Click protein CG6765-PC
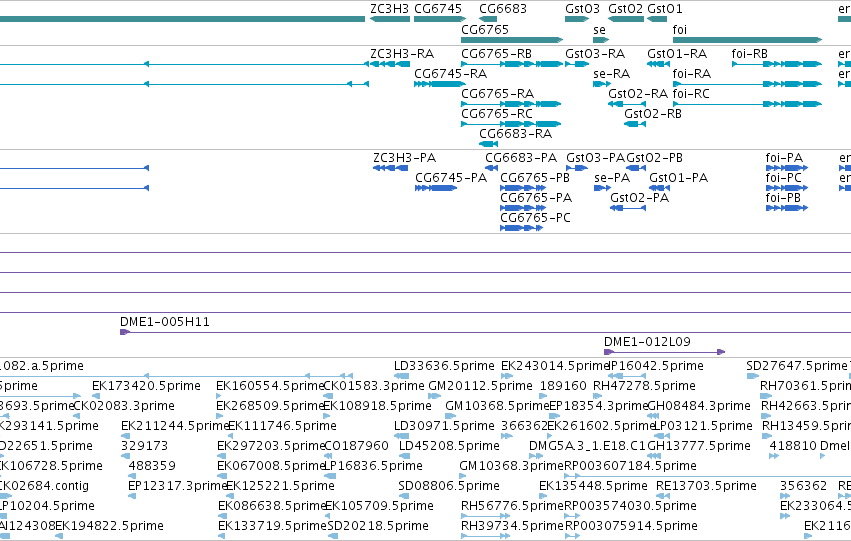The image size is (851, 541). pos(522,228)
